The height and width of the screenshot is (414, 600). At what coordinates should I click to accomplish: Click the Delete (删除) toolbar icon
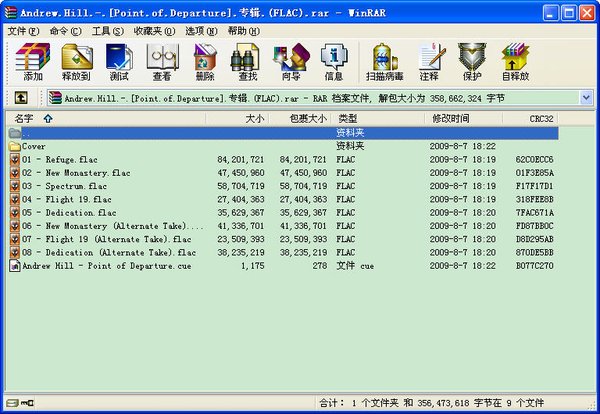pos(205,62)
